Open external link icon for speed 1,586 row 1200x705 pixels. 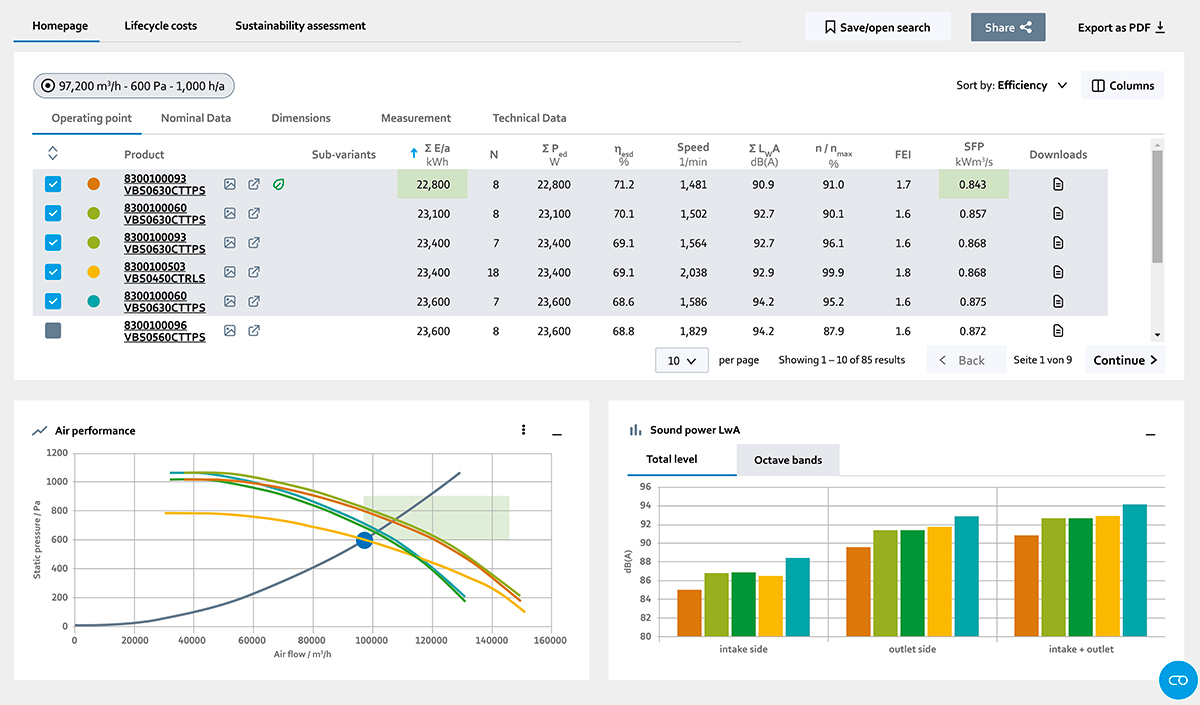pyautogui.click(x=254, y=301)
